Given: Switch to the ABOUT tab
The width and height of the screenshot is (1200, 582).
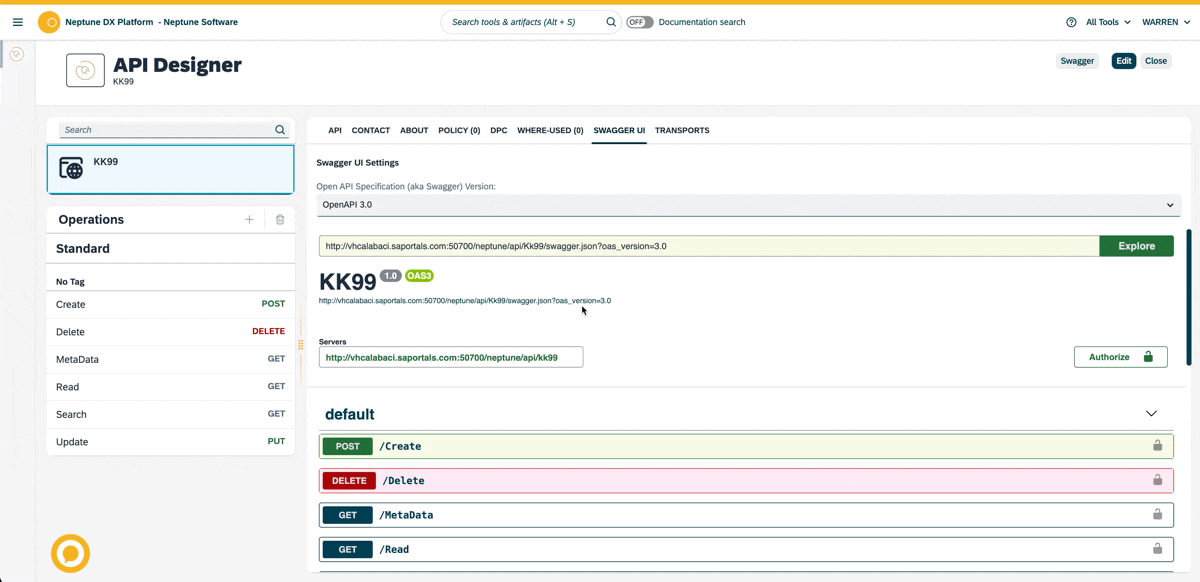Looking at the screenshot, I should point(414,131).
